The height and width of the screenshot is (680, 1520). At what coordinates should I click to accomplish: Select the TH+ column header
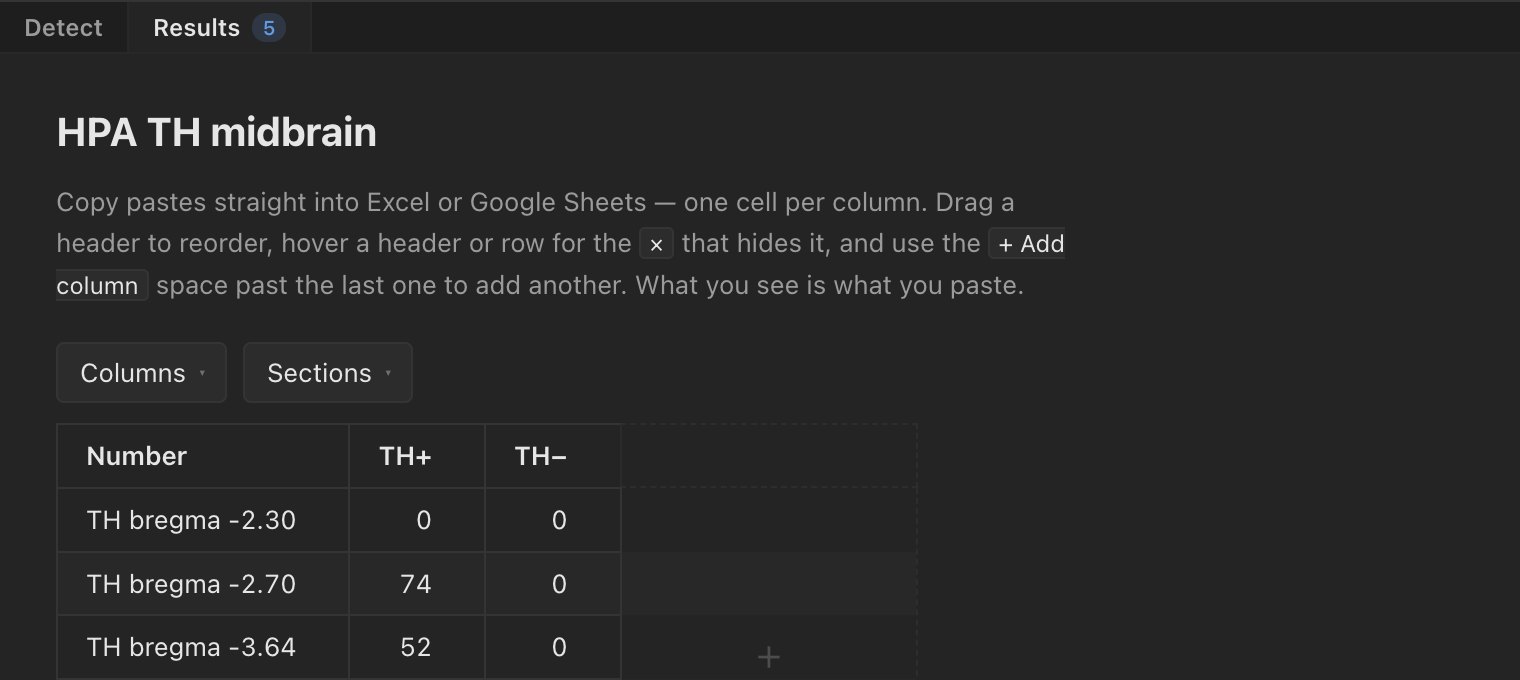[x=417, y=456]
